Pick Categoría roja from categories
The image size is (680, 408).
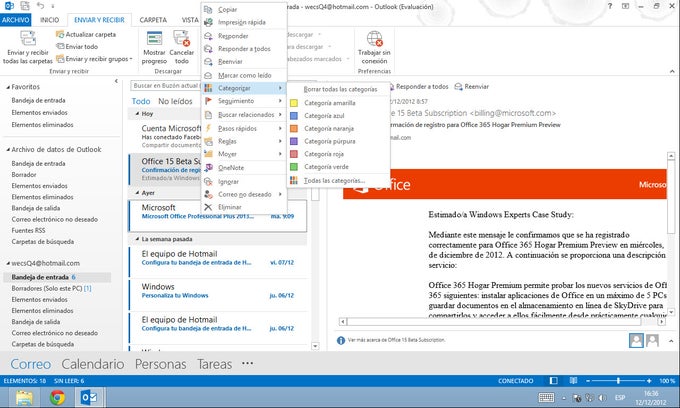pos(338,154)
